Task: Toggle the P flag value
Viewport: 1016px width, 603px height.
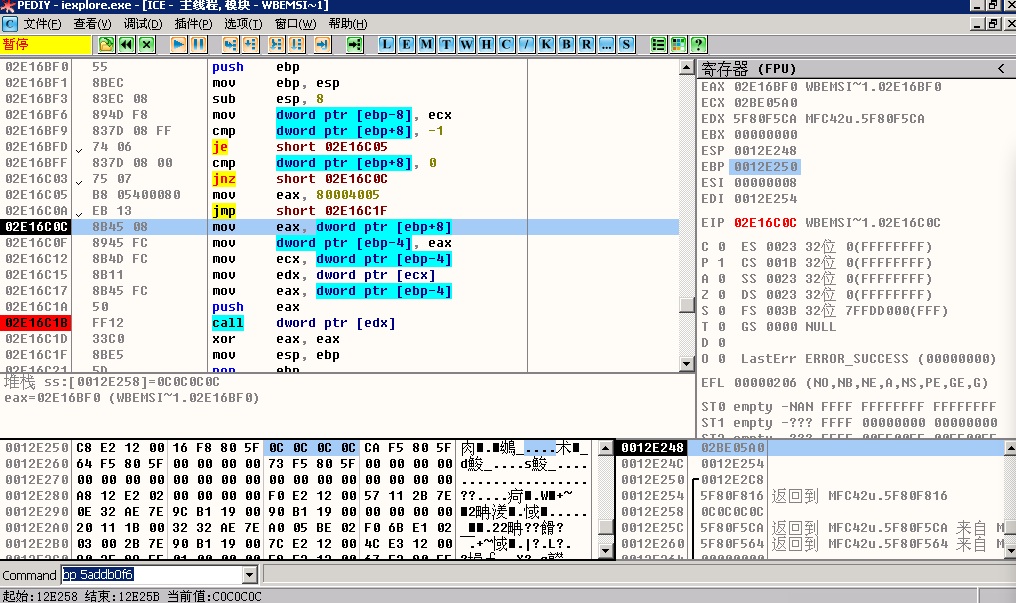Action: pyautogui.click(x=722, y=263)
